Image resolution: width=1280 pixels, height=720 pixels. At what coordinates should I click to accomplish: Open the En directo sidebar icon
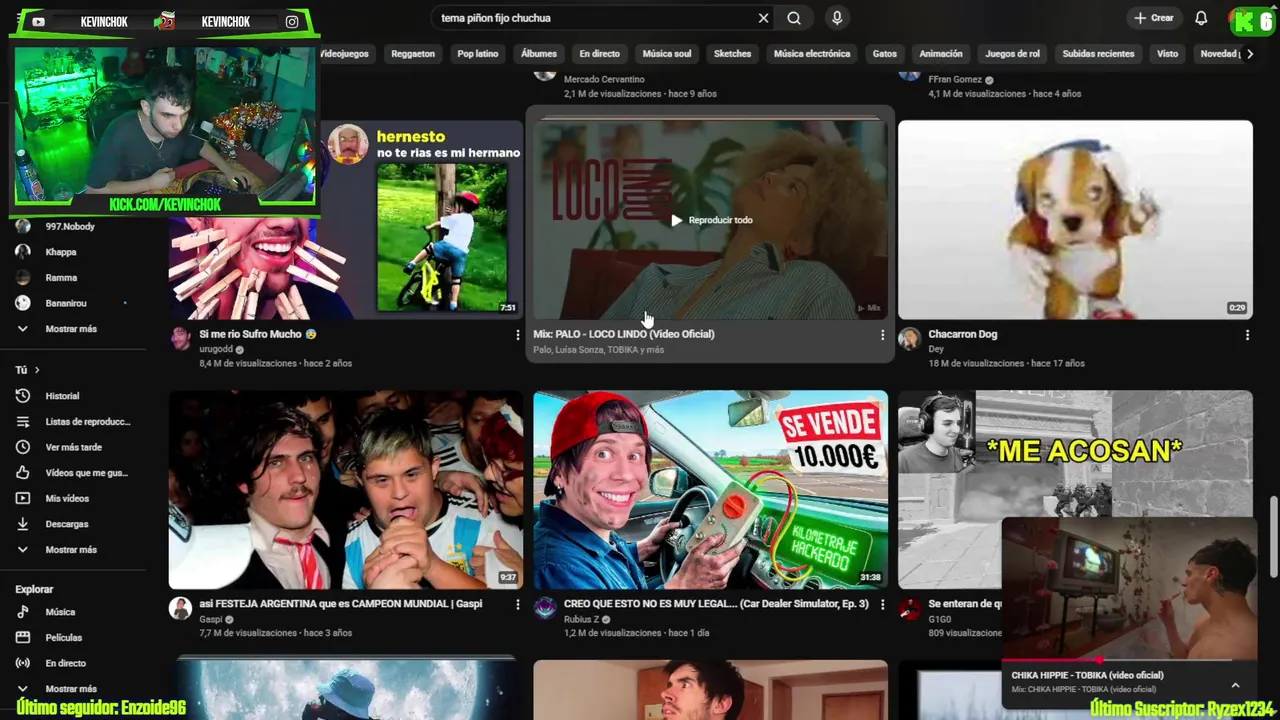(23, 663)
